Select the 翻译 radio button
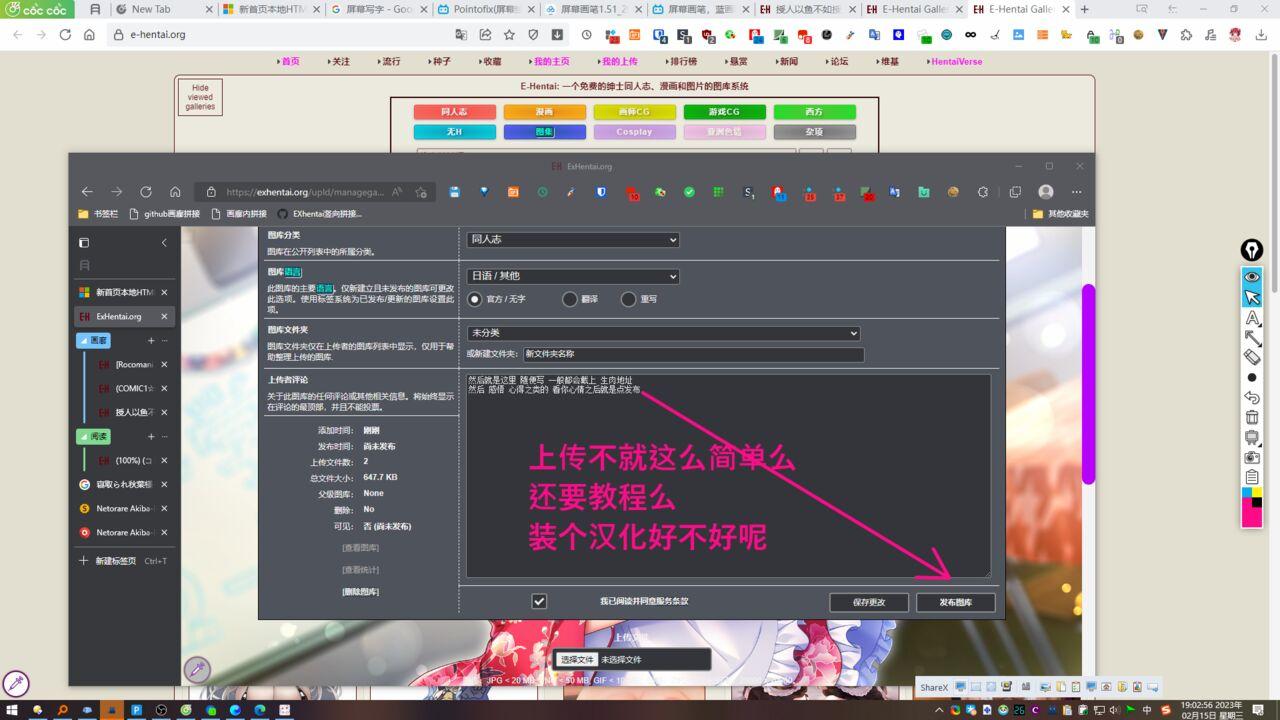1280x720 pixels. (570, 299)
